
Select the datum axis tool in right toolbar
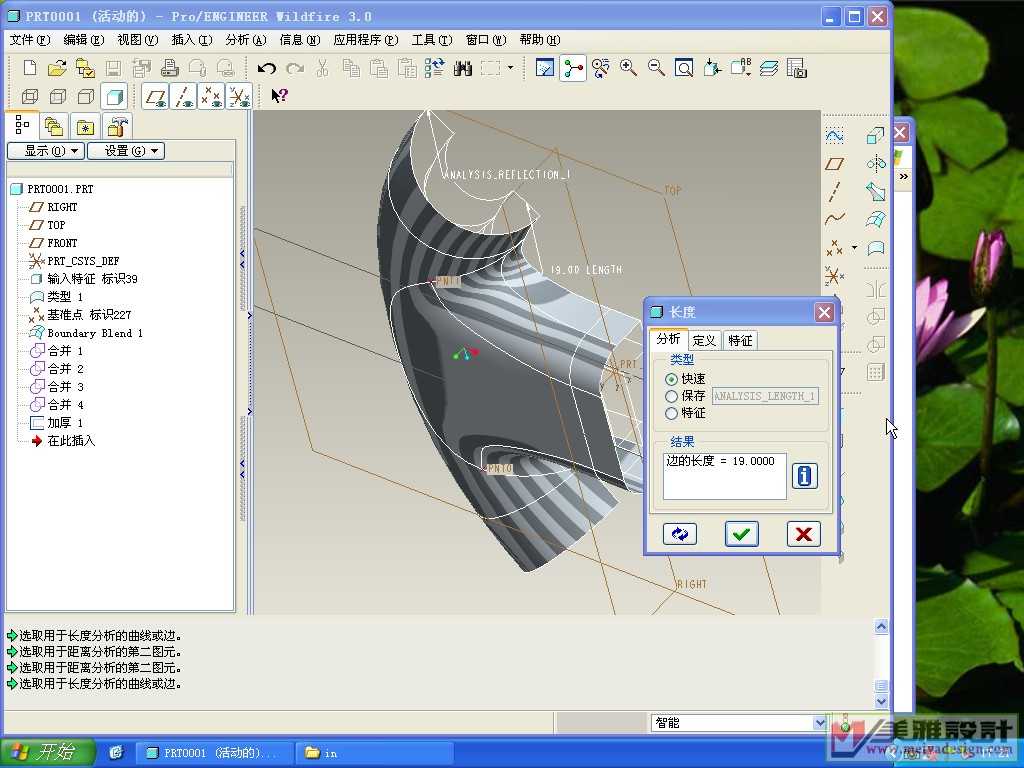(835, 191)
